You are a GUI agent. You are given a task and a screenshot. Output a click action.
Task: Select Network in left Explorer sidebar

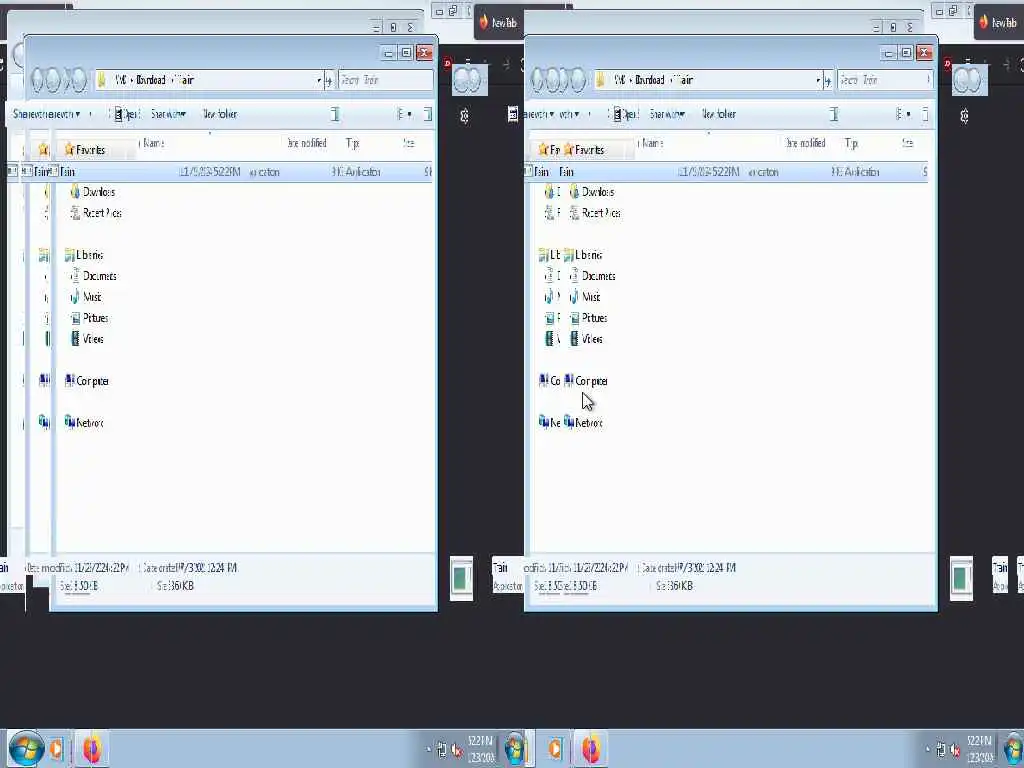pos(84,423)
